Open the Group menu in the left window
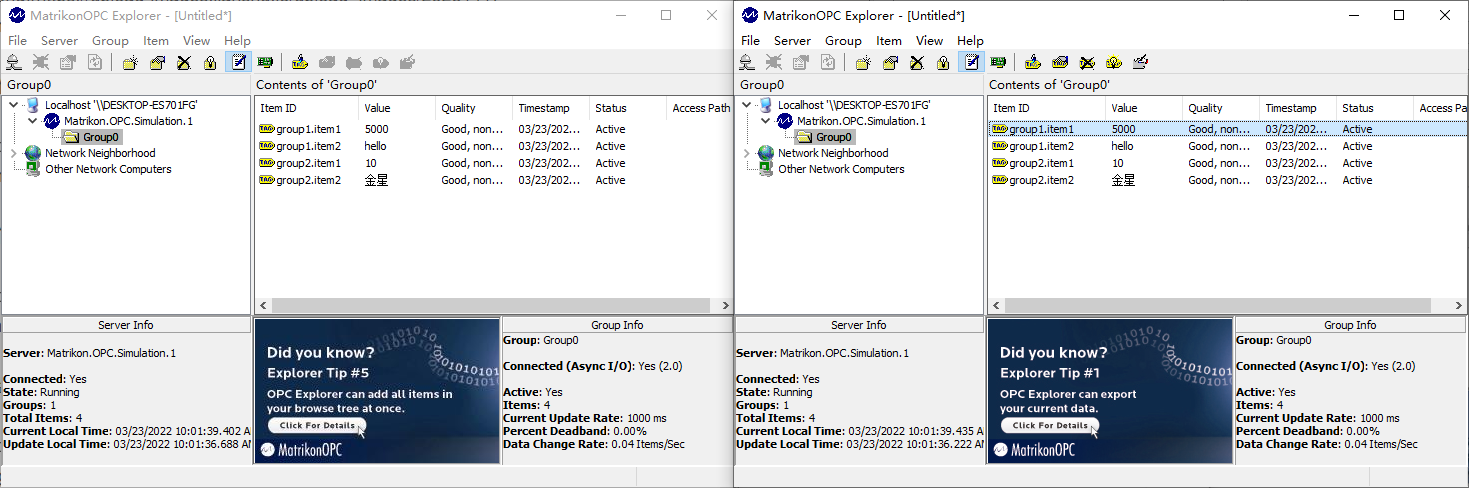Viewport: 1469px width, 488px height. [110, 41]
